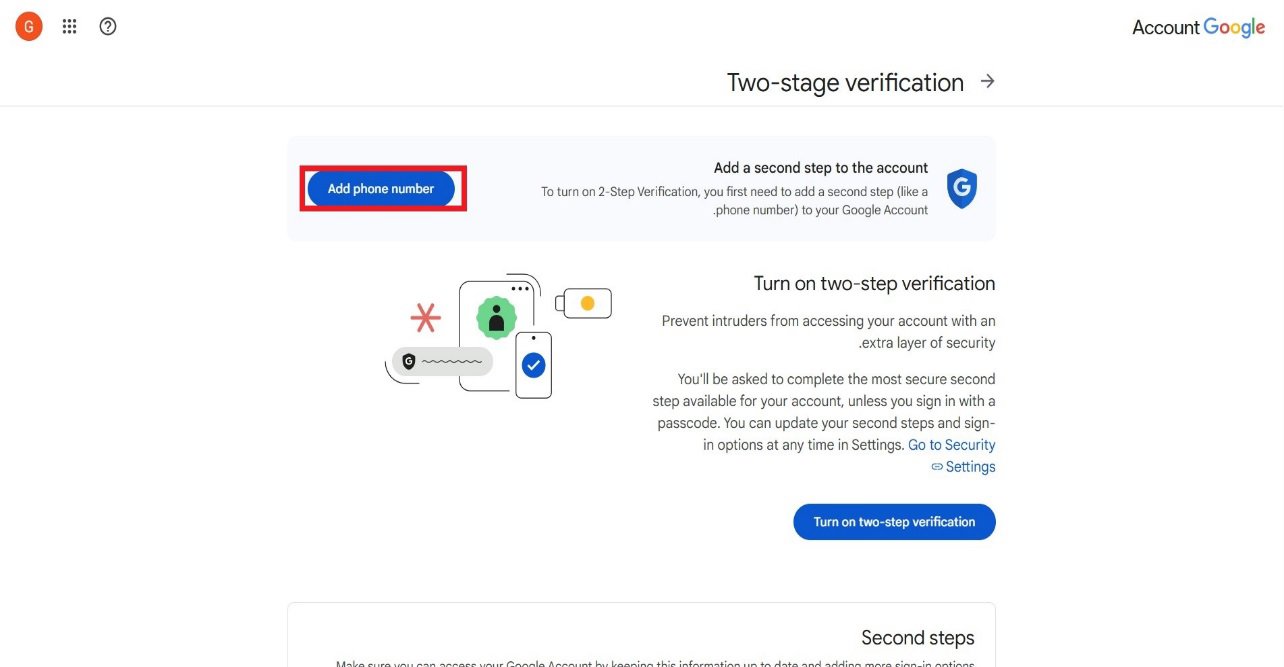Click the Add a second step heading
1284x667 pixels.
tap(820, 168)
